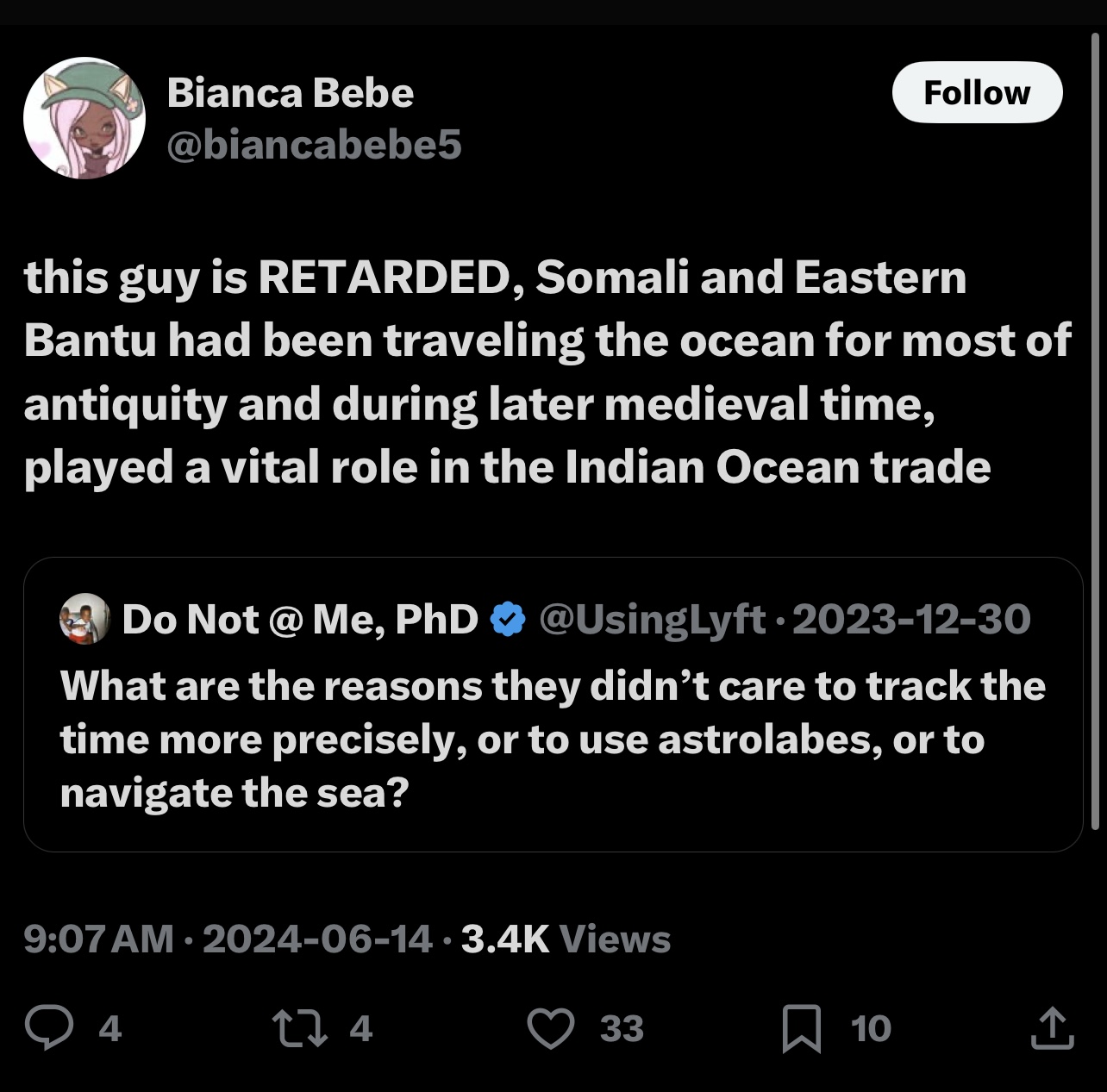Open the quoted tweet text about astrolabes
This screenshot has width=1107, height=1092.
[x=553, y=739]
